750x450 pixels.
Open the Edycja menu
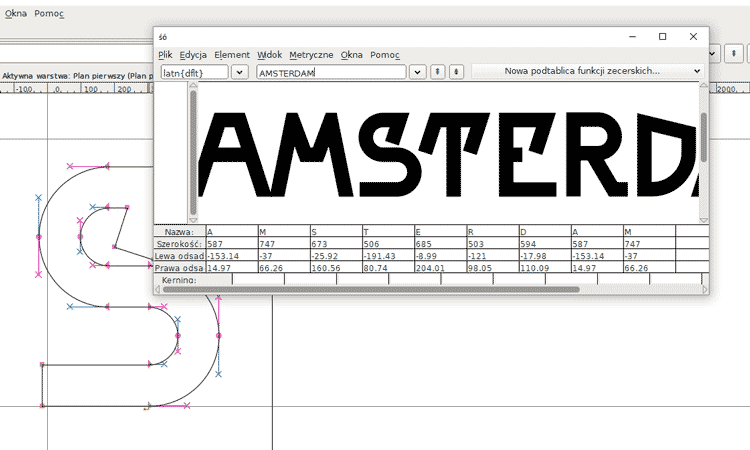(193, 54)
